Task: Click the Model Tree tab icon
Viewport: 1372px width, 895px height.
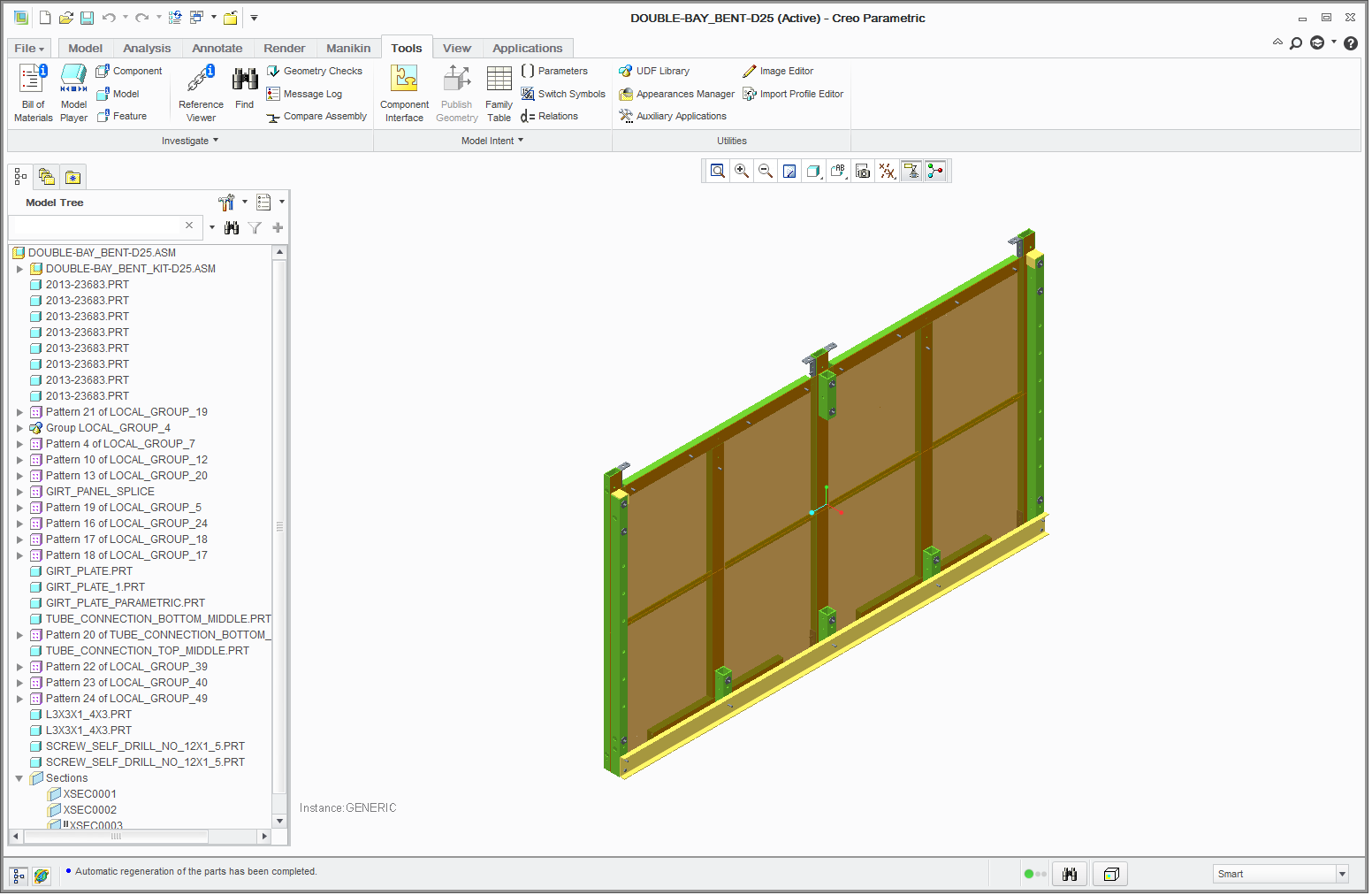Action: (x=20, y=177)
